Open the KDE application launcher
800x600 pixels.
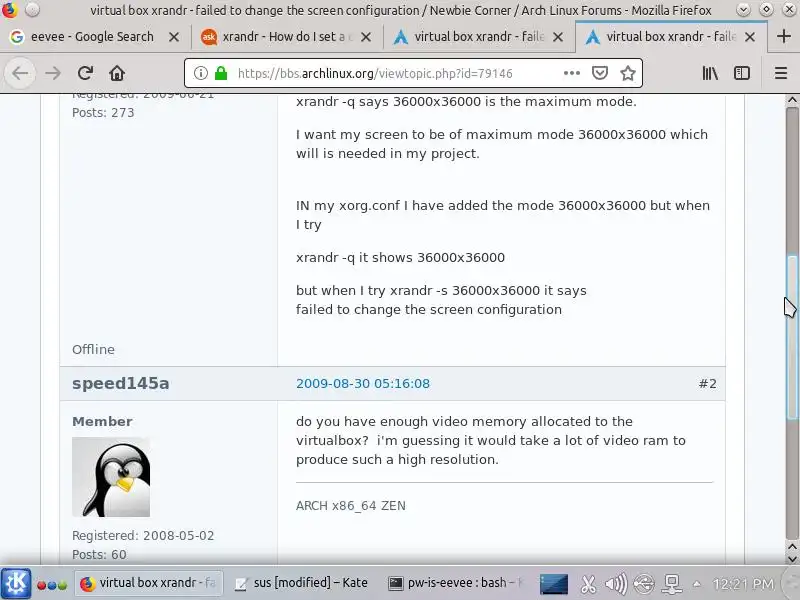16,583
